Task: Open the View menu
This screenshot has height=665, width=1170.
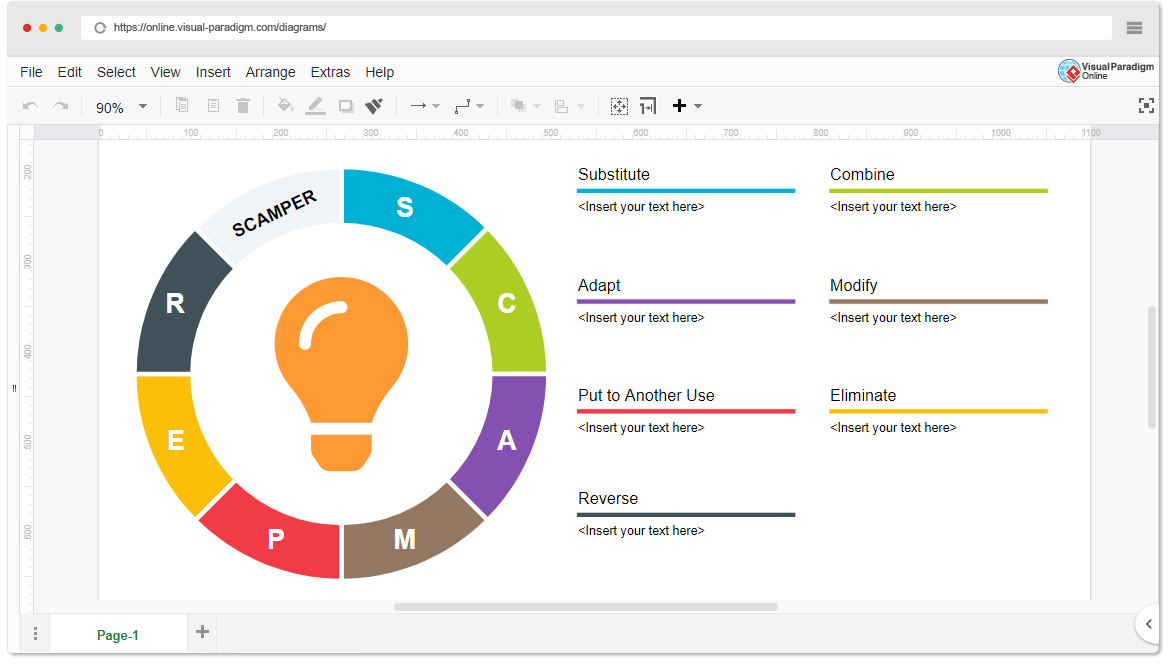Action: pos(166,72)
